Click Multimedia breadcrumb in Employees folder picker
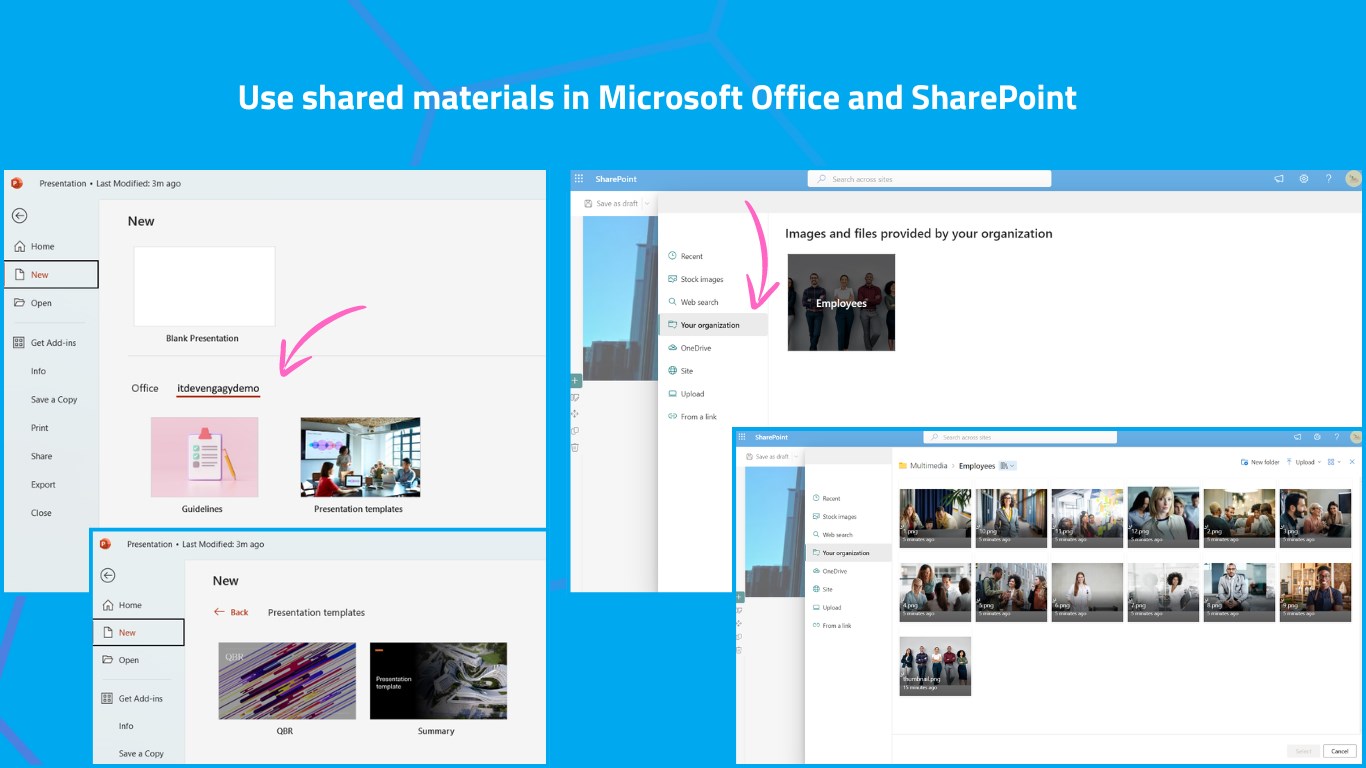 click(930, 466)
